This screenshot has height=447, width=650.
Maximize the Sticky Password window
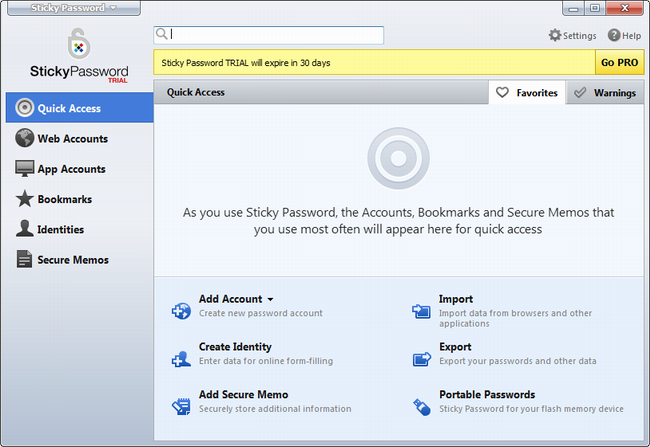595,8
